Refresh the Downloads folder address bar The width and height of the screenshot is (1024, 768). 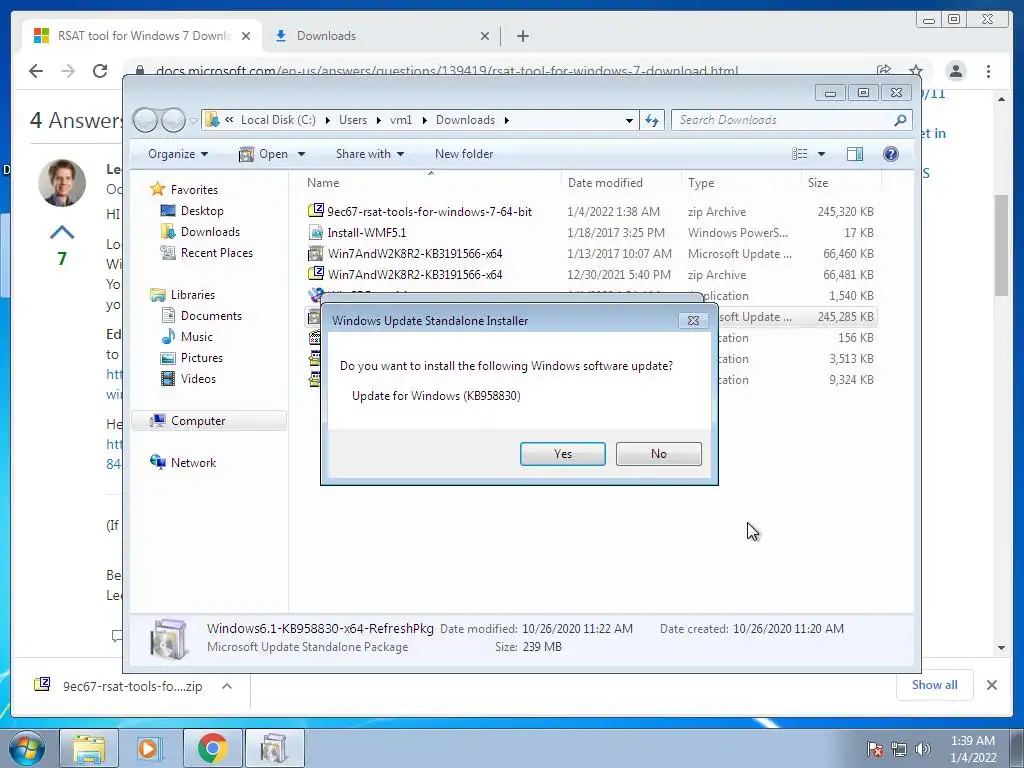652,120
